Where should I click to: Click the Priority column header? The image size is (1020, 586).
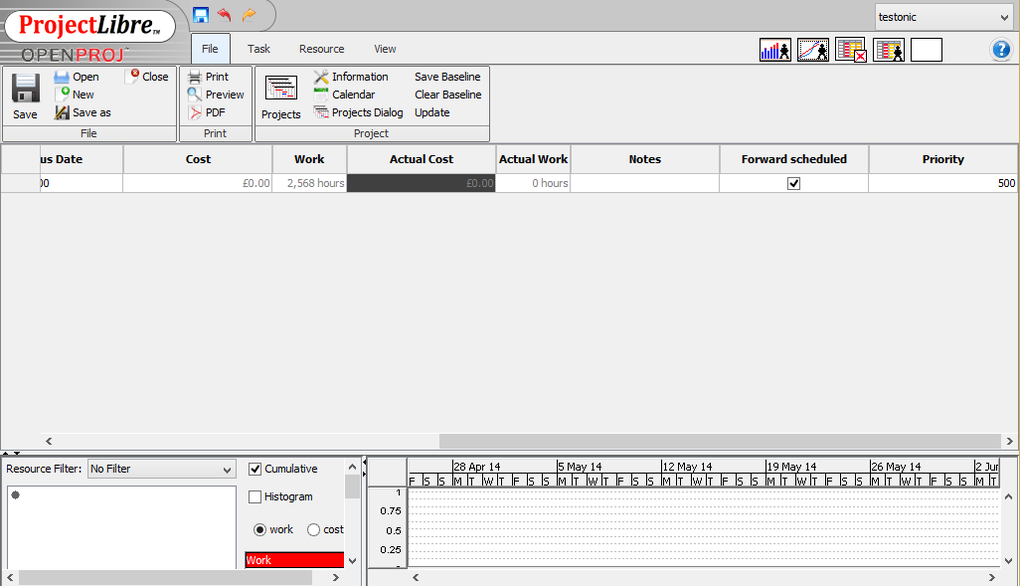(943, 159)
